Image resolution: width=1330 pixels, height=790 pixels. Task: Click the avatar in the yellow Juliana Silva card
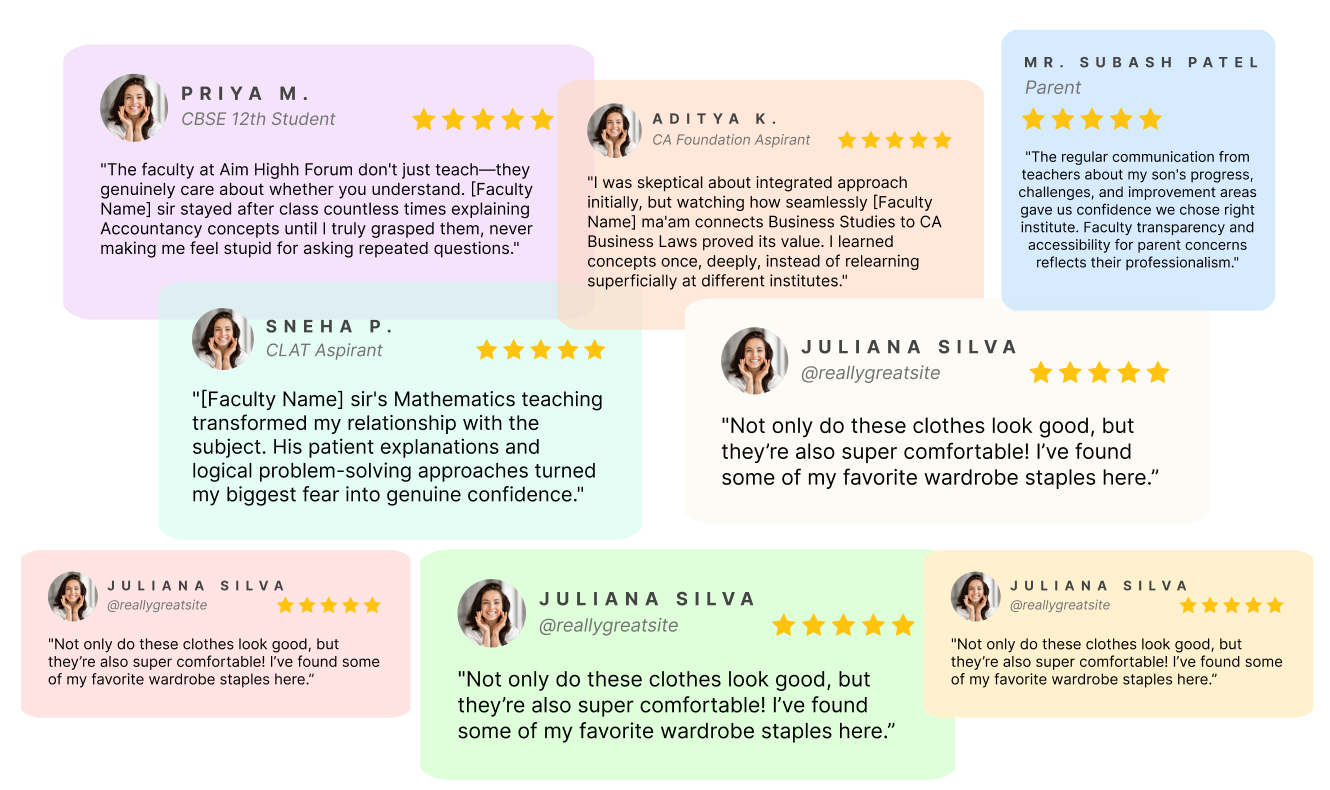(976, 597)
